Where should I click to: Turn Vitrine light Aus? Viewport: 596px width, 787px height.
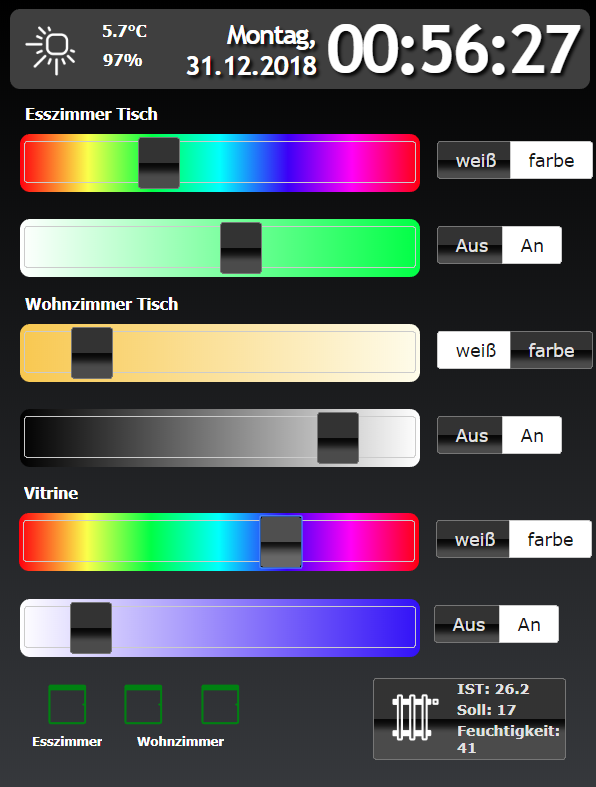point(466,624)
